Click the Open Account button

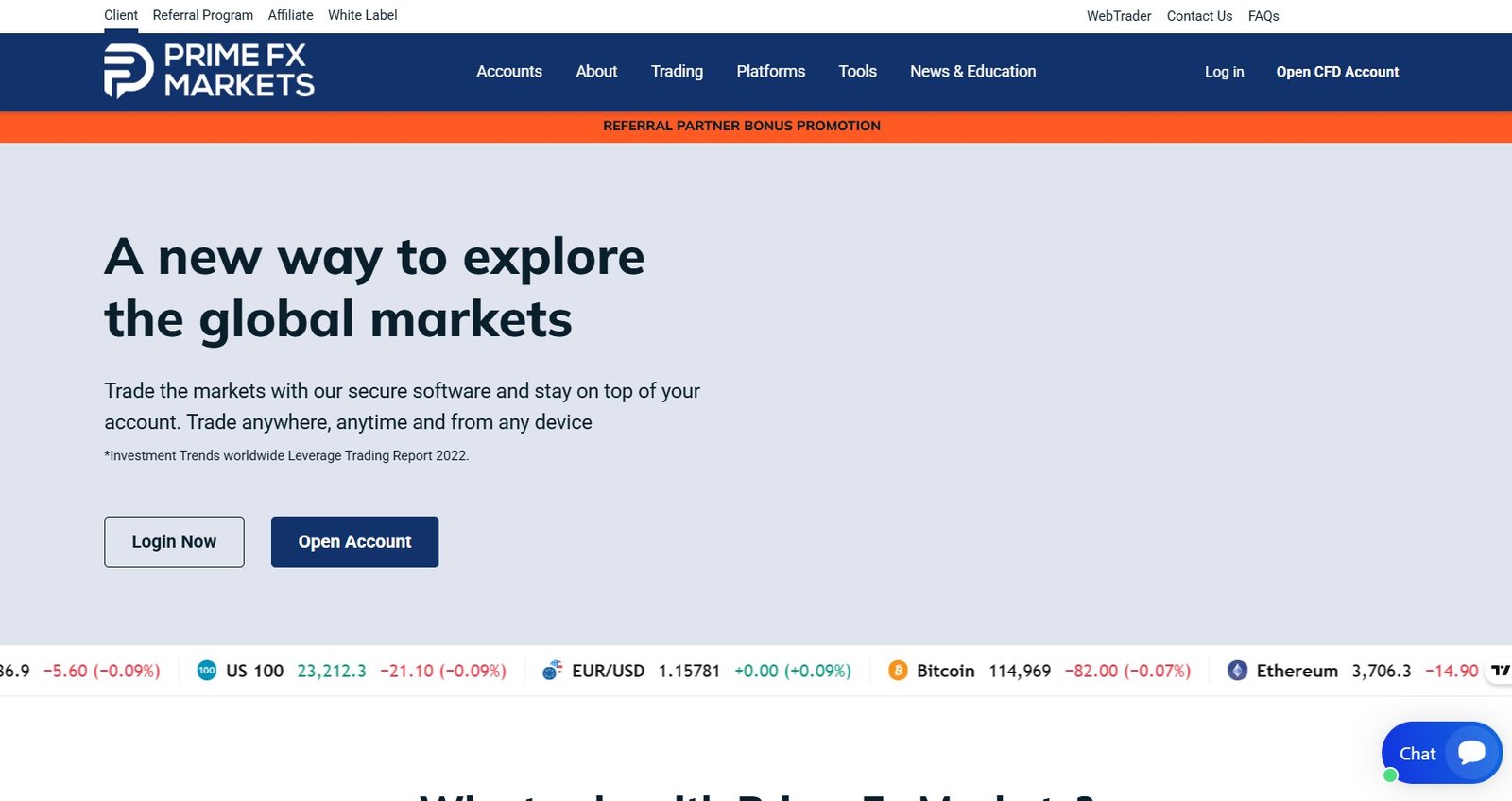pos(354,541)
